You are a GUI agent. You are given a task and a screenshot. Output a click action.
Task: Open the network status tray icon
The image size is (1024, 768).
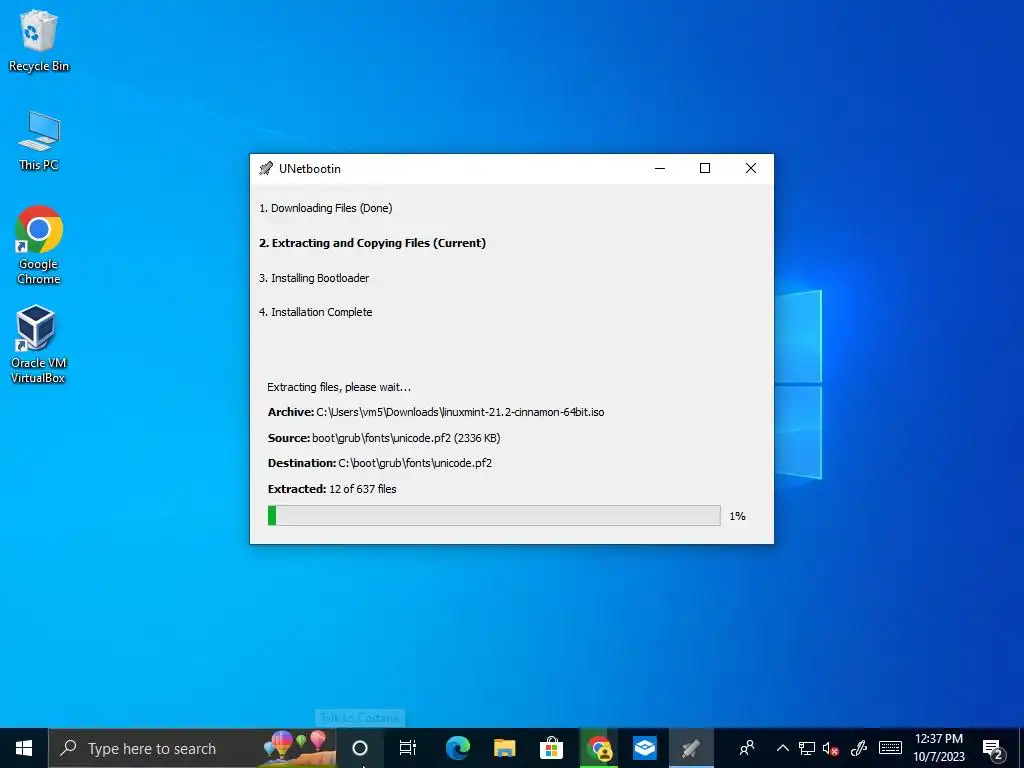807,748
